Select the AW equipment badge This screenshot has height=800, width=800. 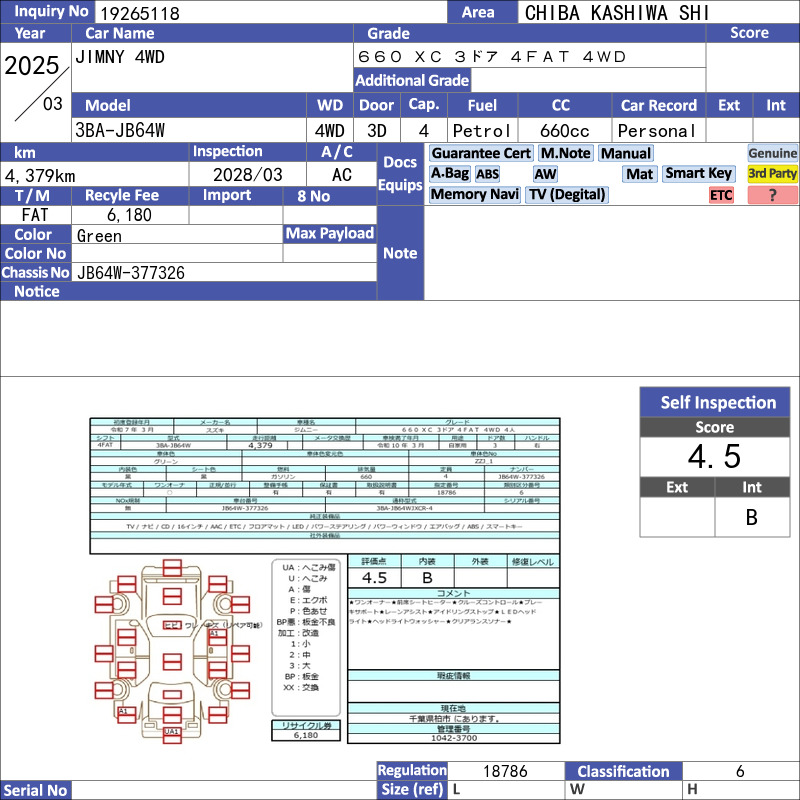click(x=545, y=174)
